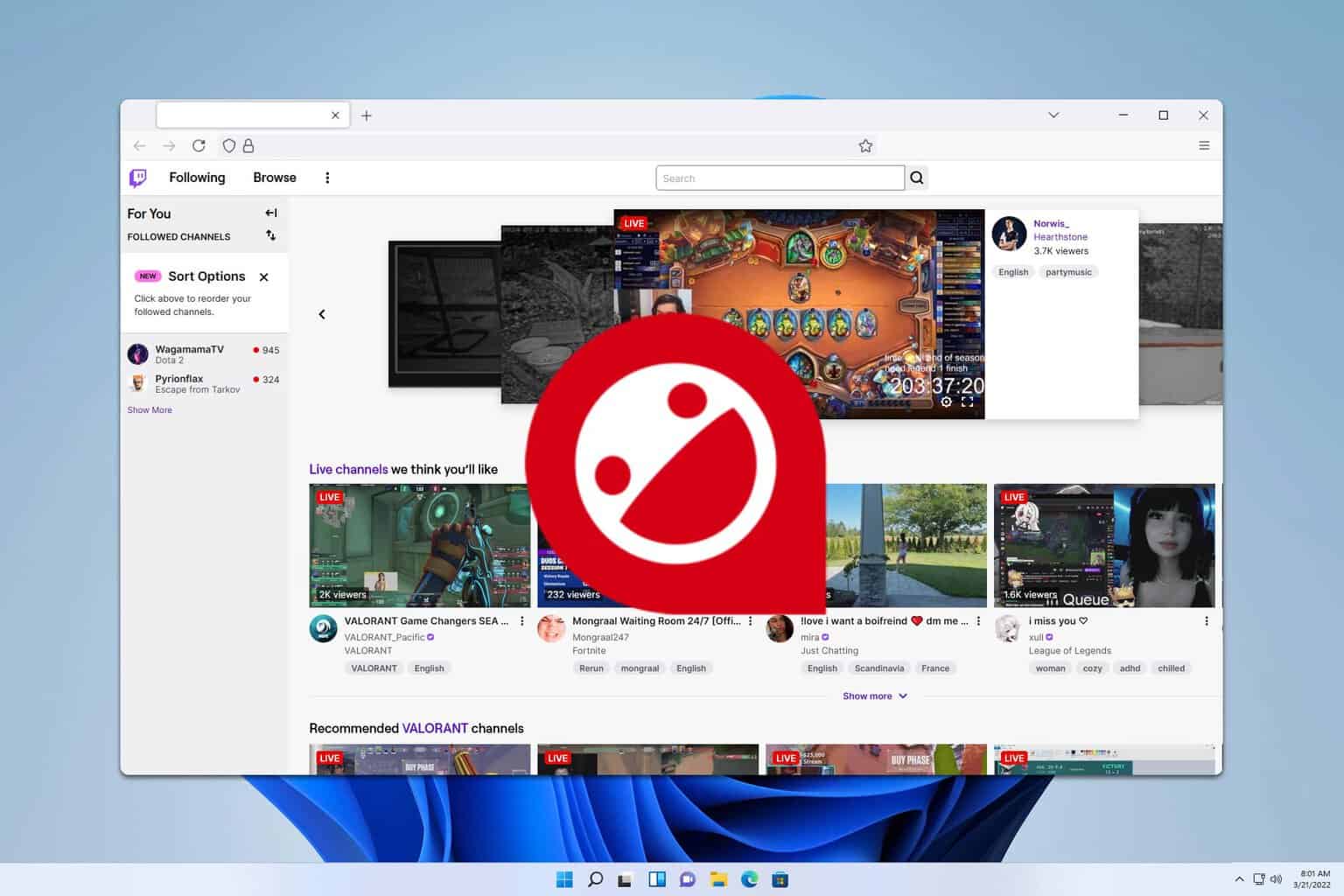Open the xull League of Legends thumbnail
1344x896 pixels.
coord(1104,545)
